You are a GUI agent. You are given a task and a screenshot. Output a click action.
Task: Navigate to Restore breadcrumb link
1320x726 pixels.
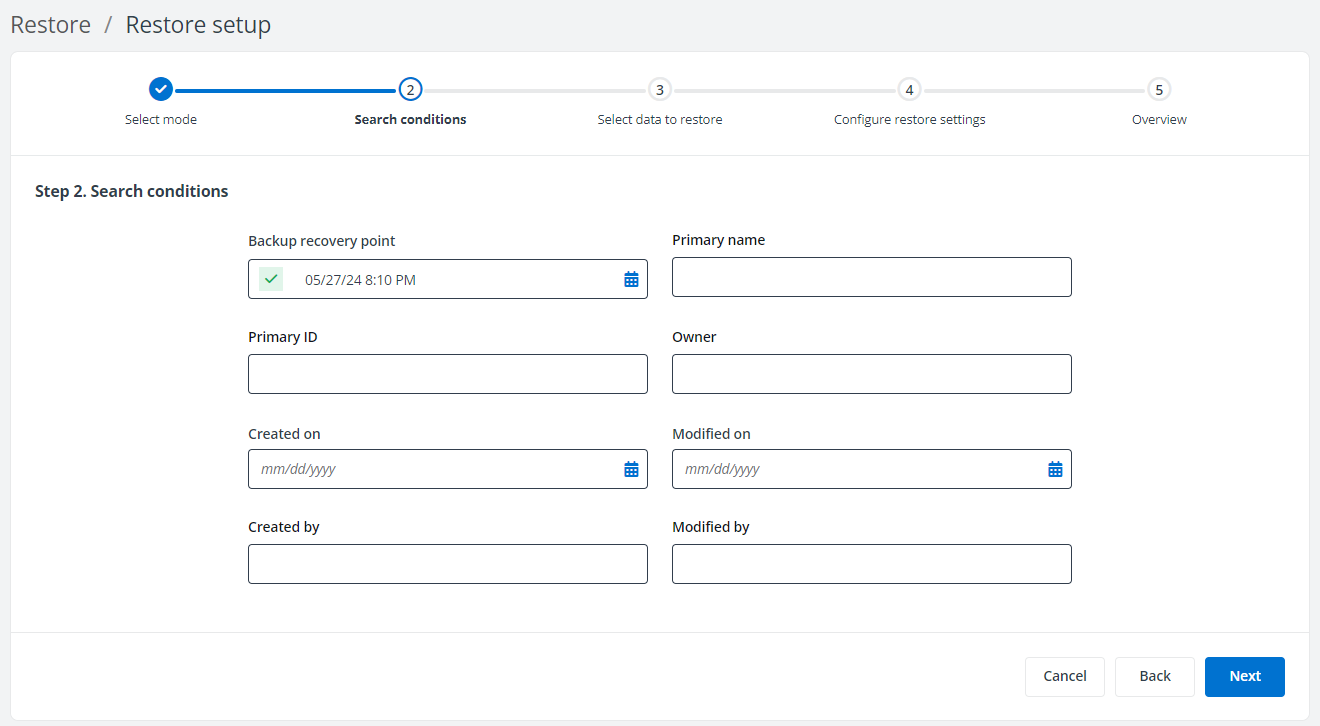pyautogui.click(x=51, y=25)
